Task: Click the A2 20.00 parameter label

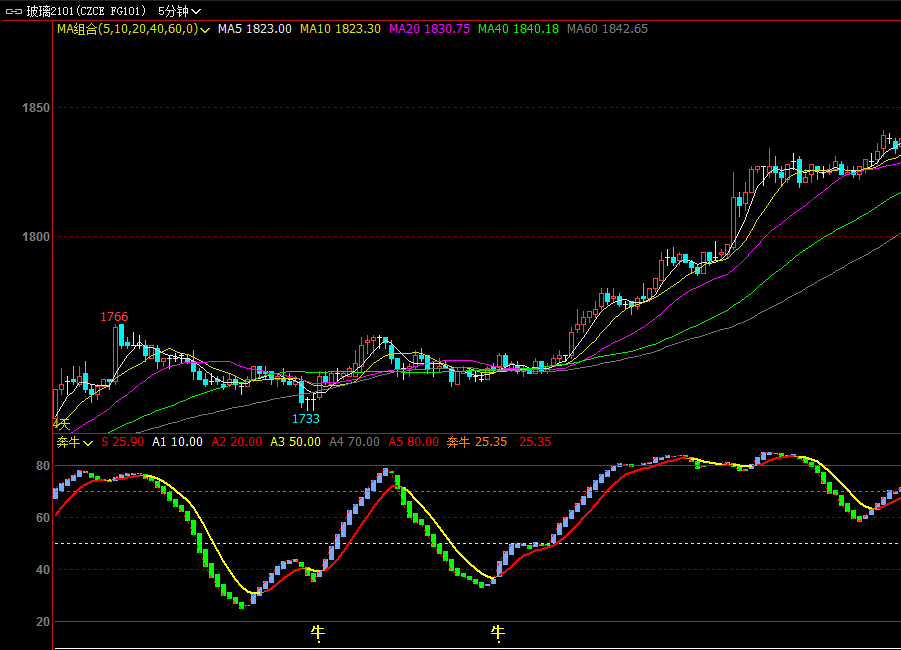Action: click(237, 442)
